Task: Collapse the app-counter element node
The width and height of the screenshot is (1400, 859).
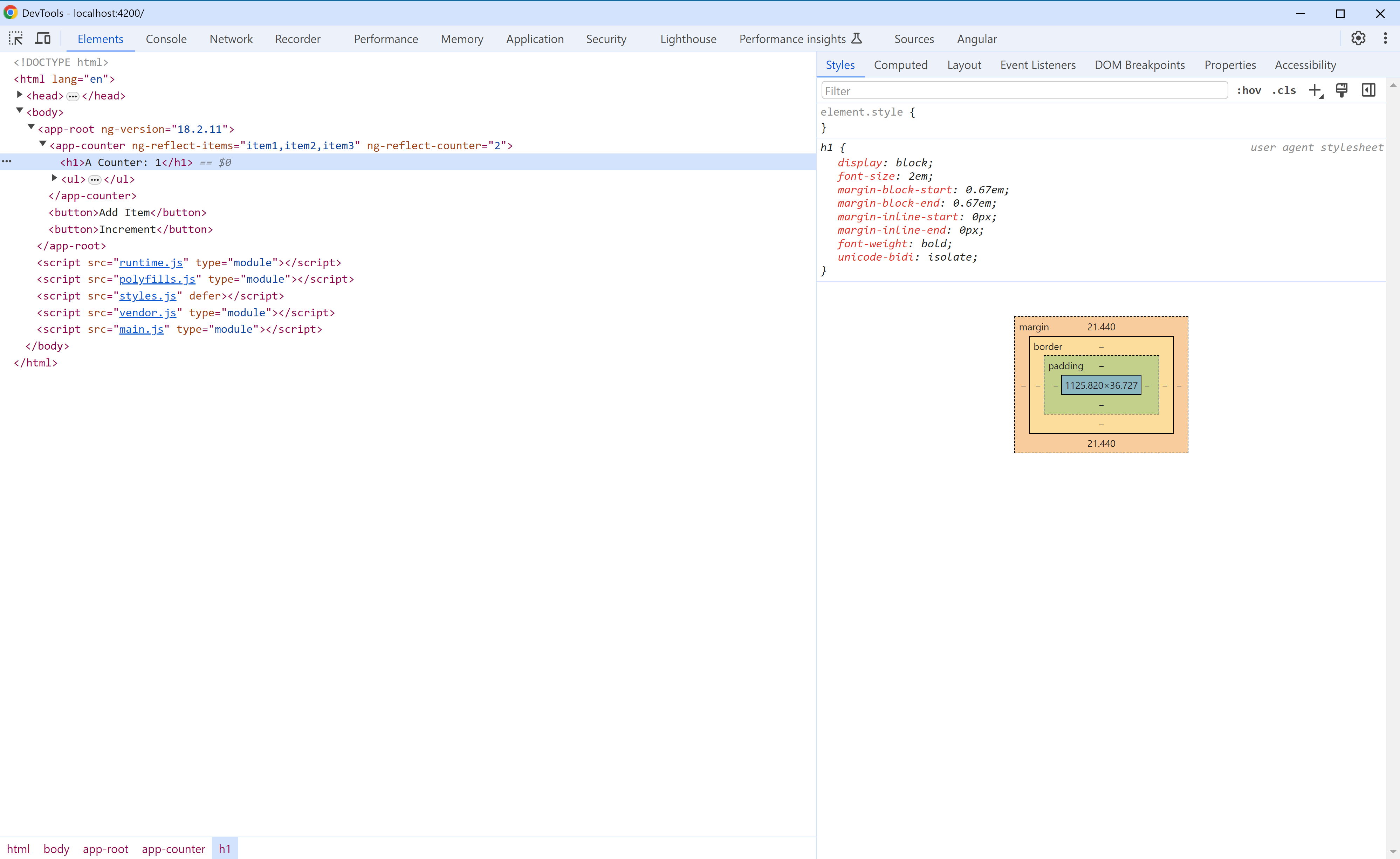Action: click(x=43, y=144)
